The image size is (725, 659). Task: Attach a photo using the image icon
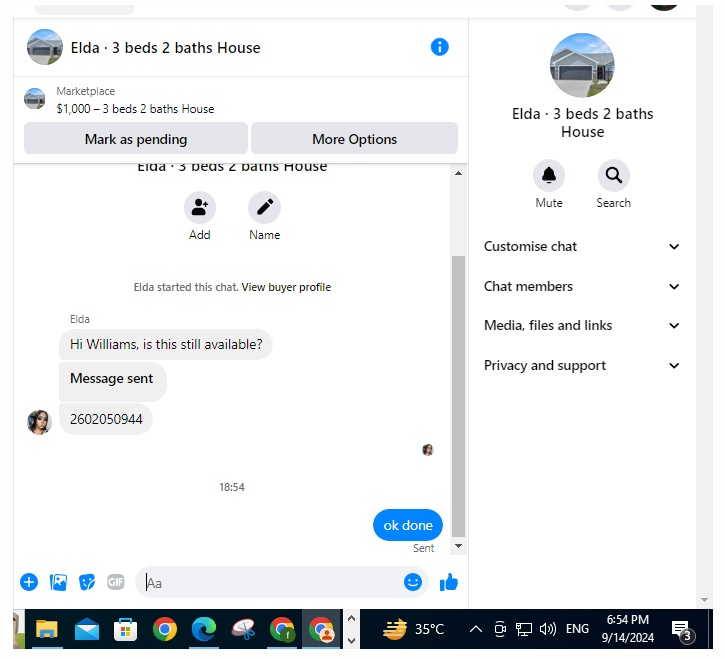58,582
